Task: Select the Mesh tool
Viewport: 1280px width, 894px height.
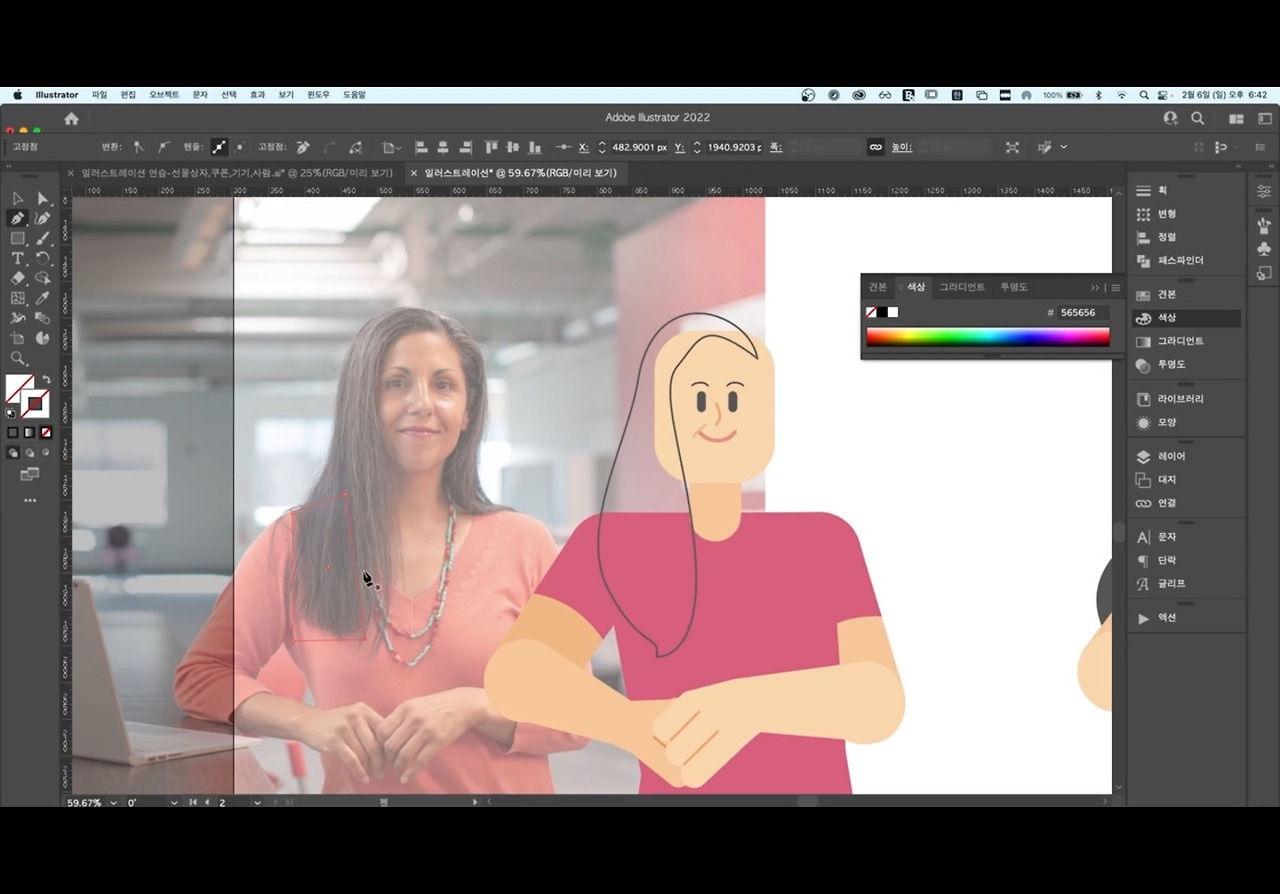Action: pyautogui.click(x=18, y=298)
